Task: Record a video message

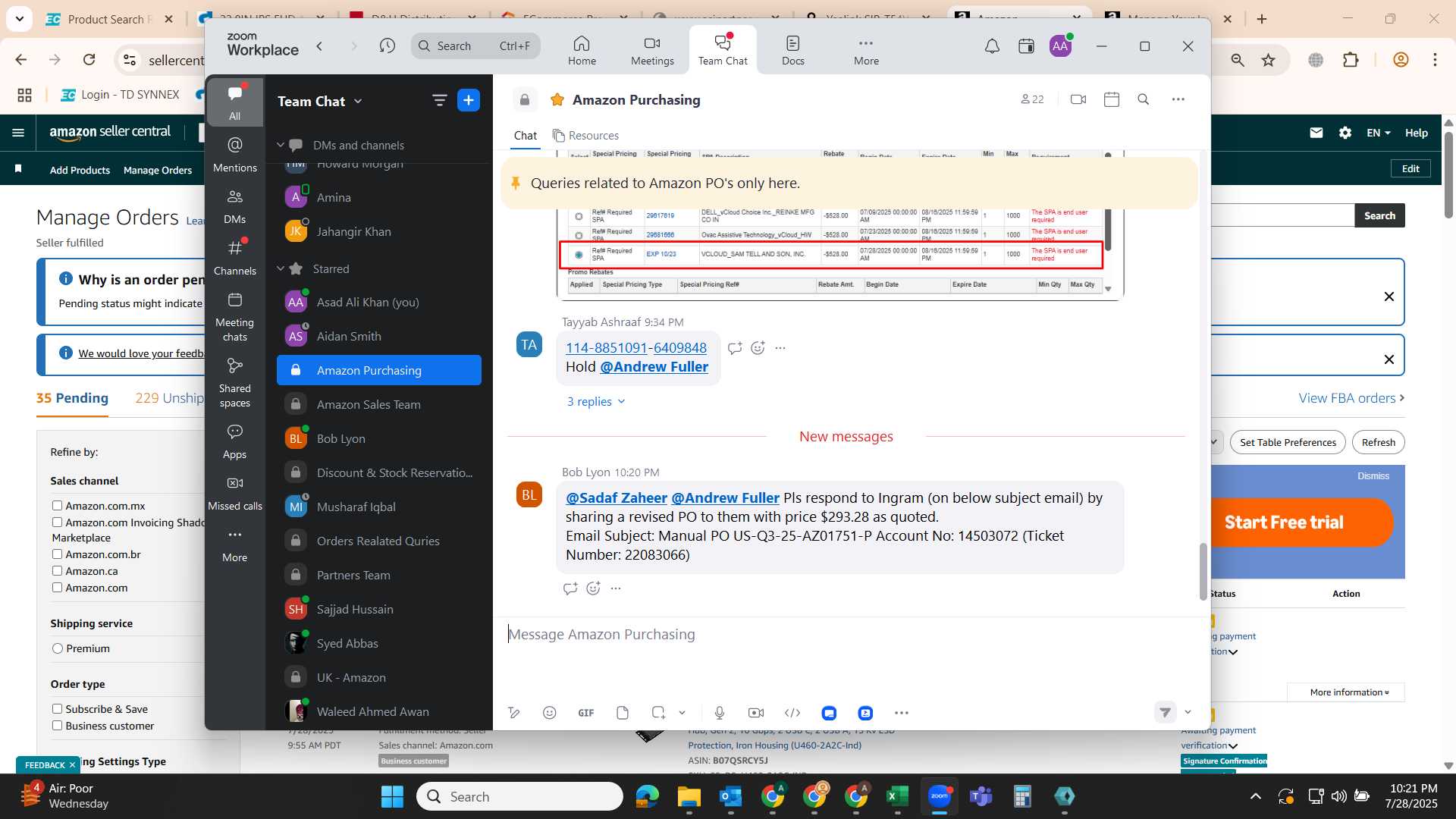Action: coord(756,713)
